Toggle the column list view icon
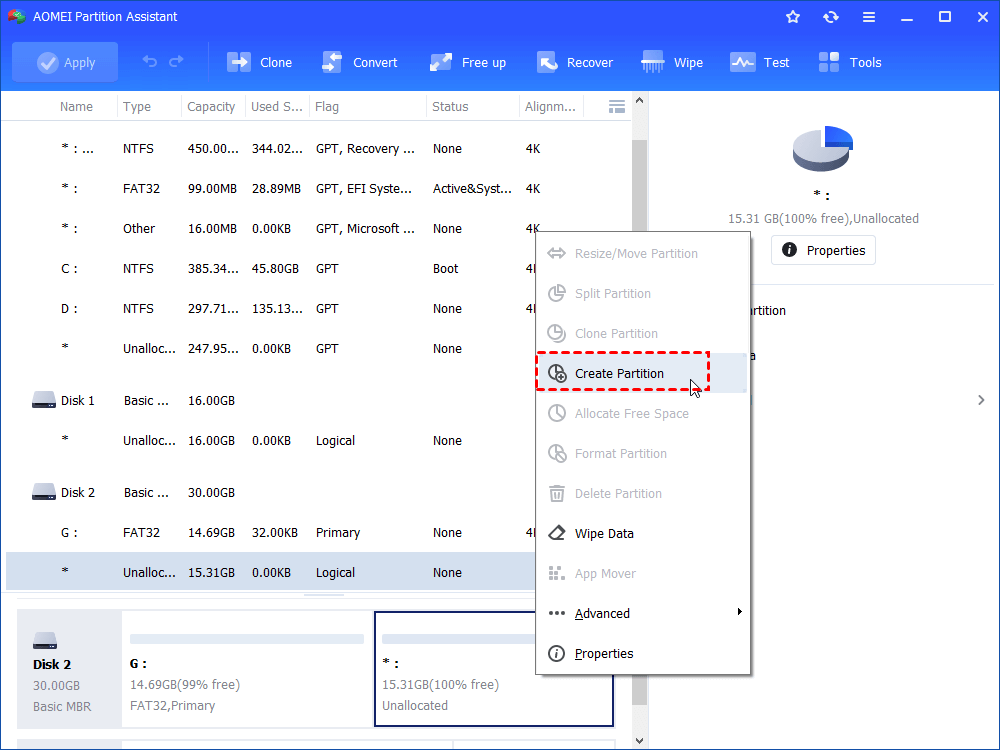 pos(617,107)
